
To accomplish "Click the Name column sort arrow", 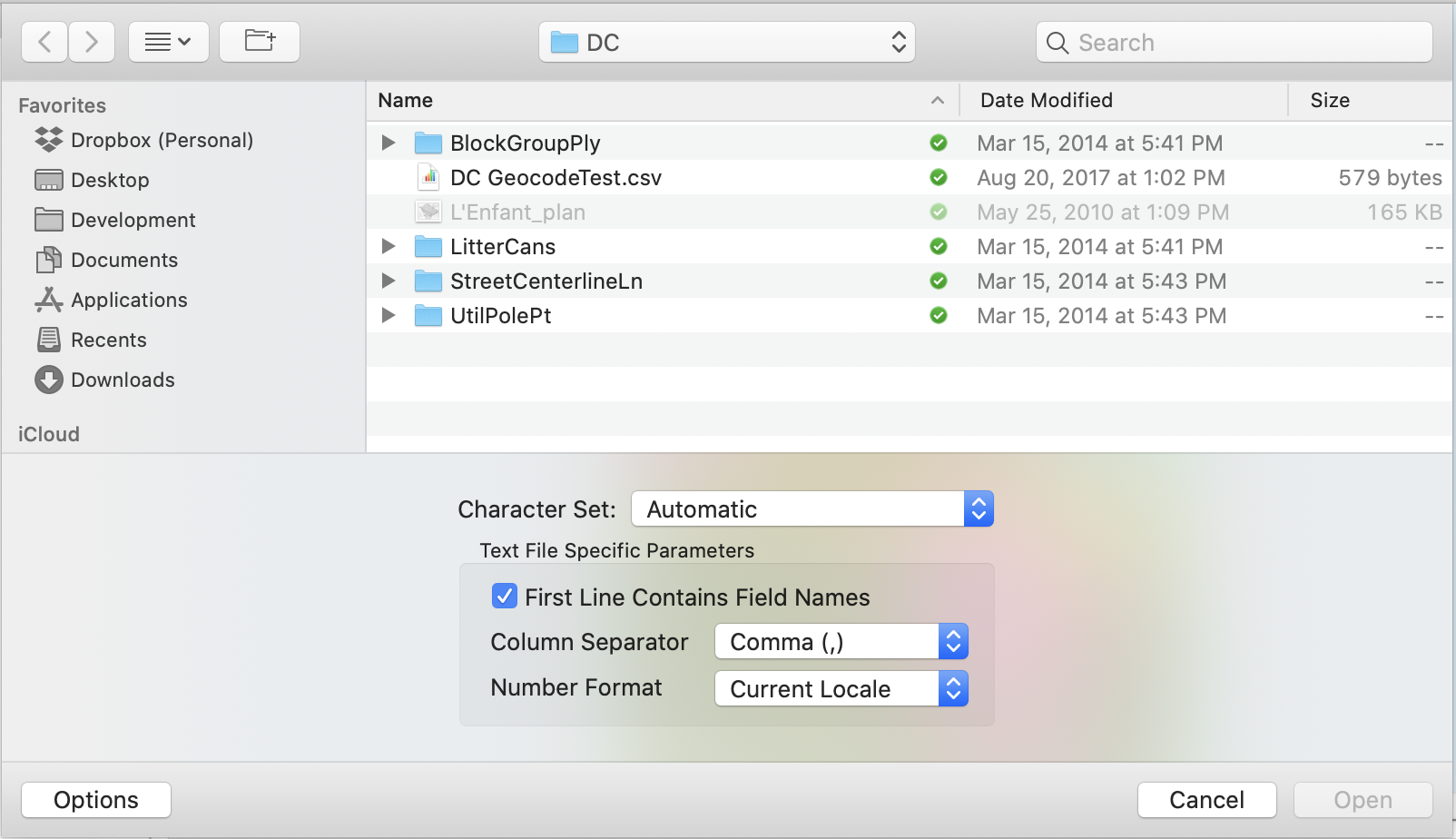I will click(x=937, y=100).
